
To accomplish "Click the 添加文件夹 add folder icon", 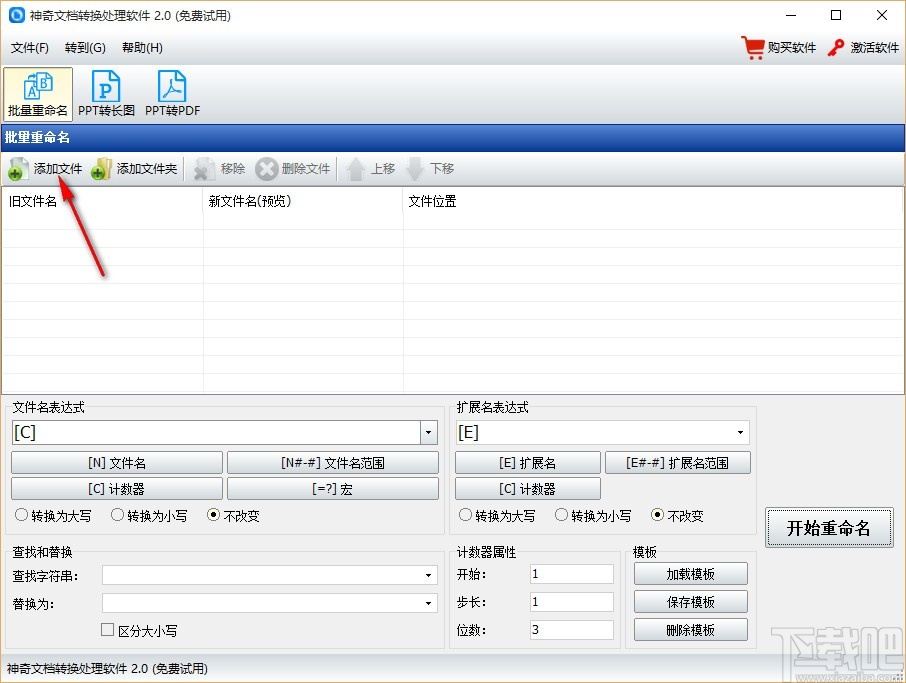I will [x=101, y=169].
